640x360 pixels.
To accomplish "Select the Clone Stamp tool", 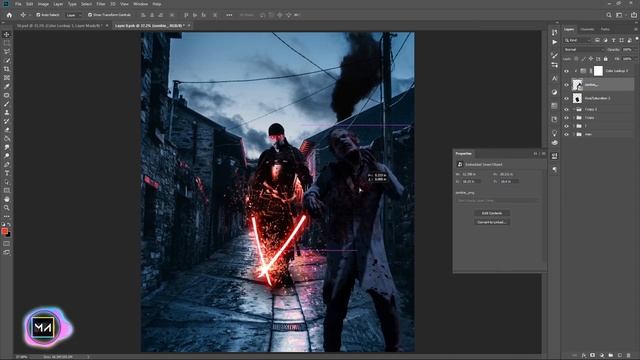I will [7, 112].
